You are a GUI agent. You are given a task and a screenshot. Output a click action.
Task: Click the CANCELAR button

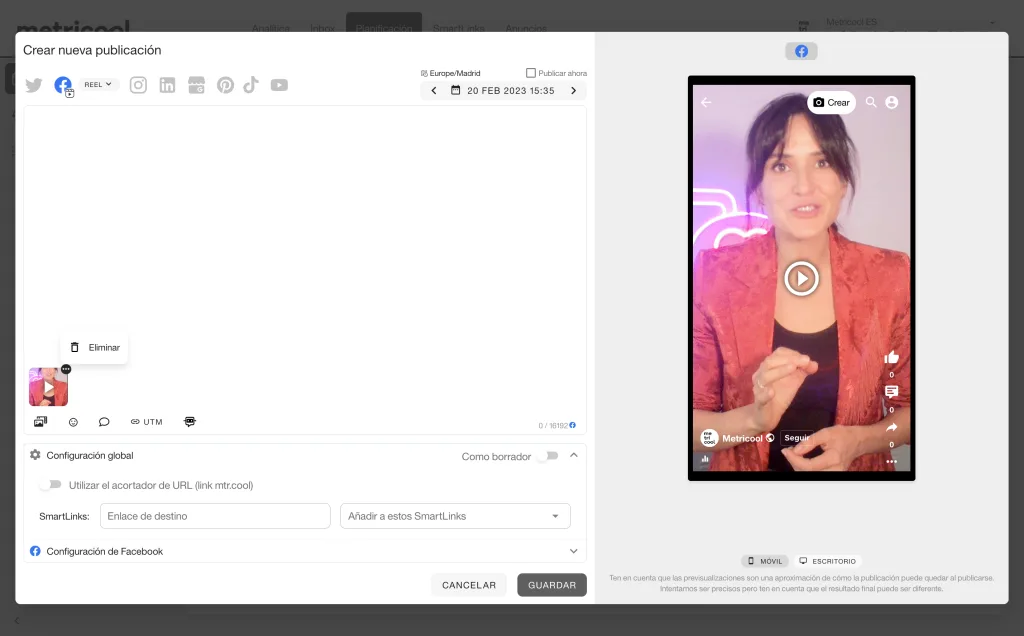[469, 585]
